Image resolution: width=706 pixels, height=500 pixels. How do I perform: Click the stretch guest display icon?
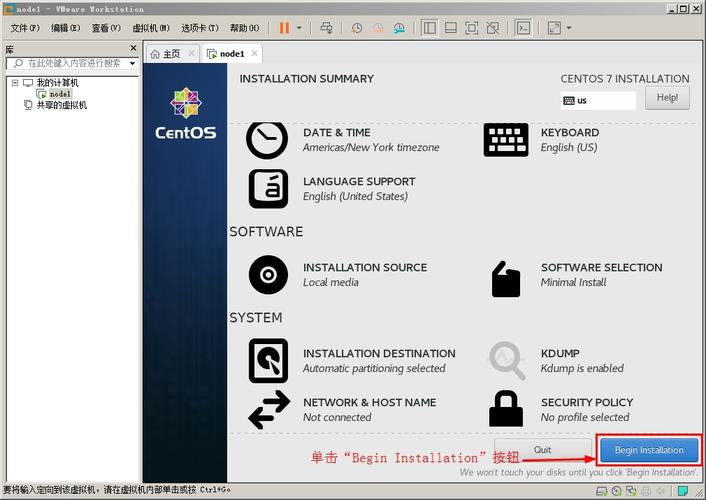[554, 28]
